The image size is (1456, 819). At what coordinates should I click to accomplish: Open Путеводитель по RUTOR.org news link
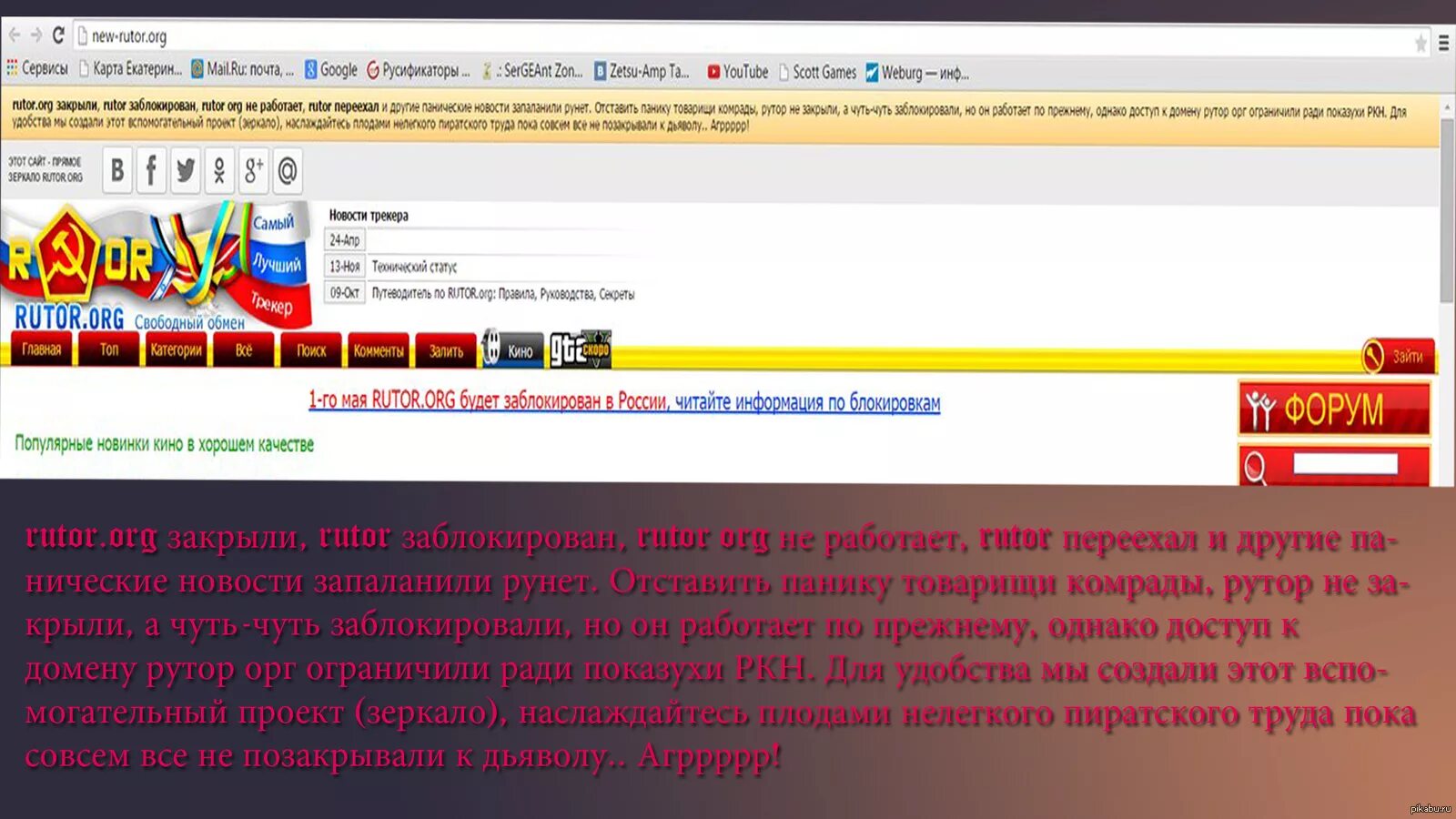[502, 294]
